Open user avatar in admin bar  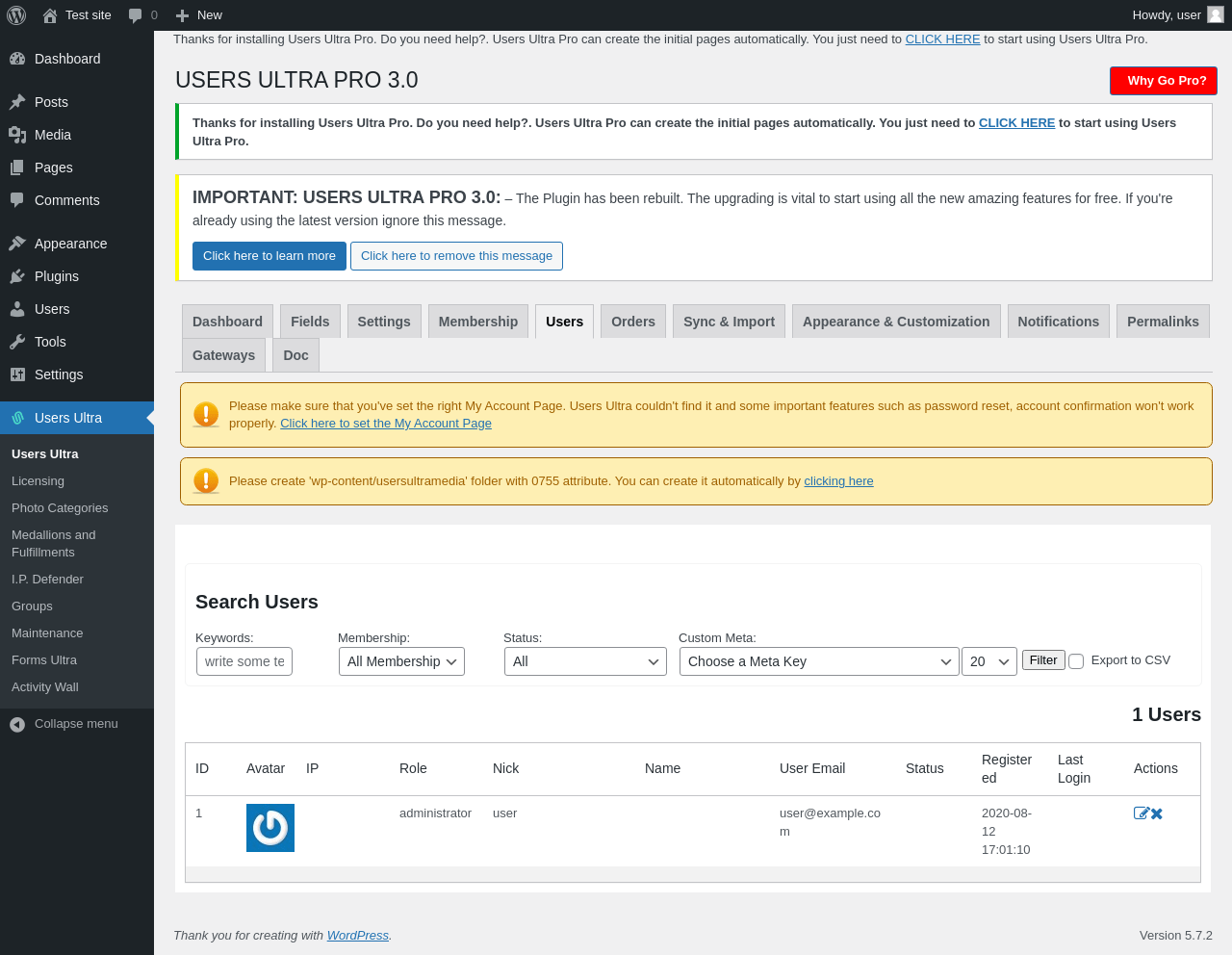[1216, 14]
